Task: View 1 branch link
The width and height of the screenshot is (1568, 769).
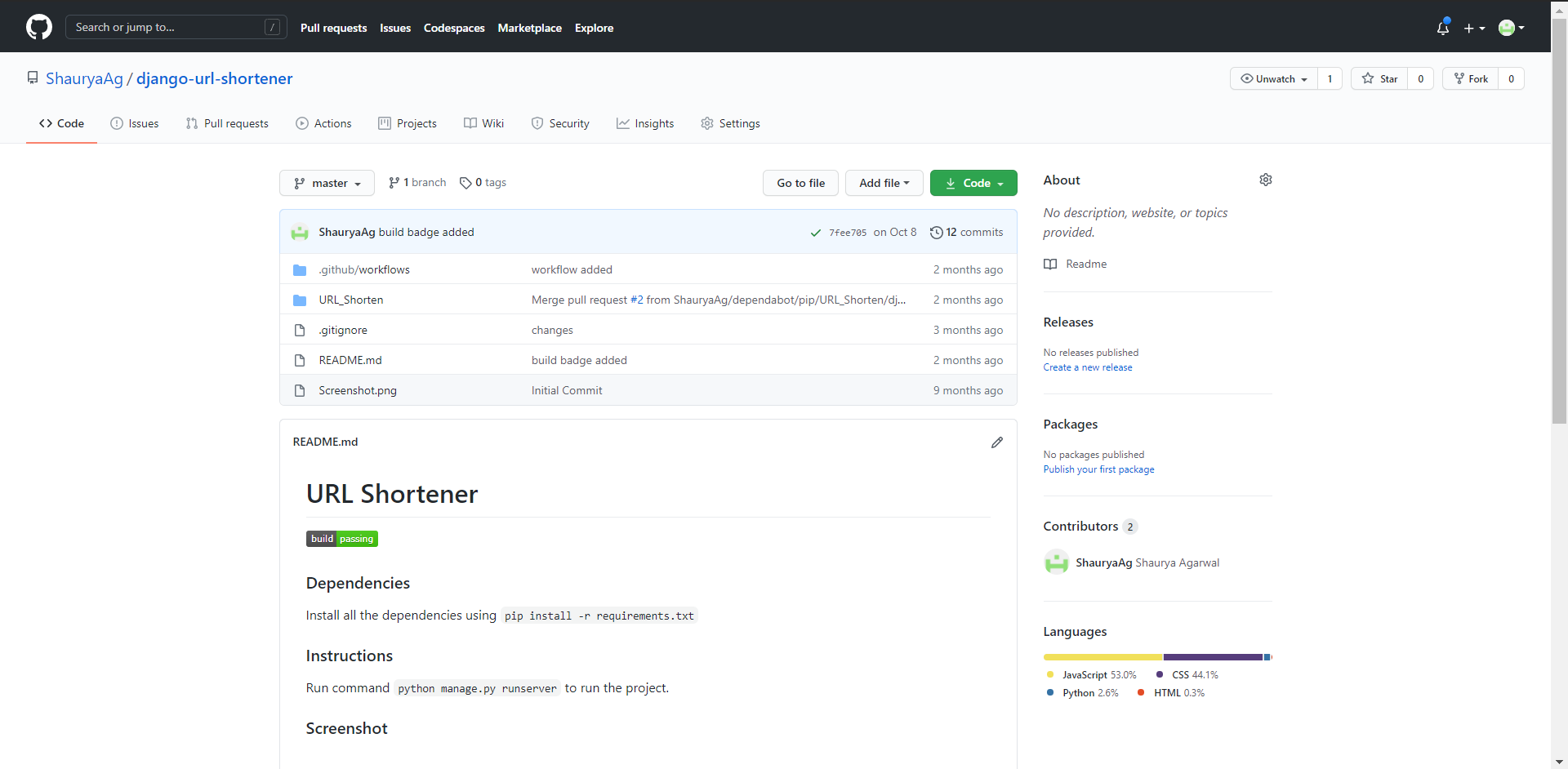Action: click(x=417, y=182)
